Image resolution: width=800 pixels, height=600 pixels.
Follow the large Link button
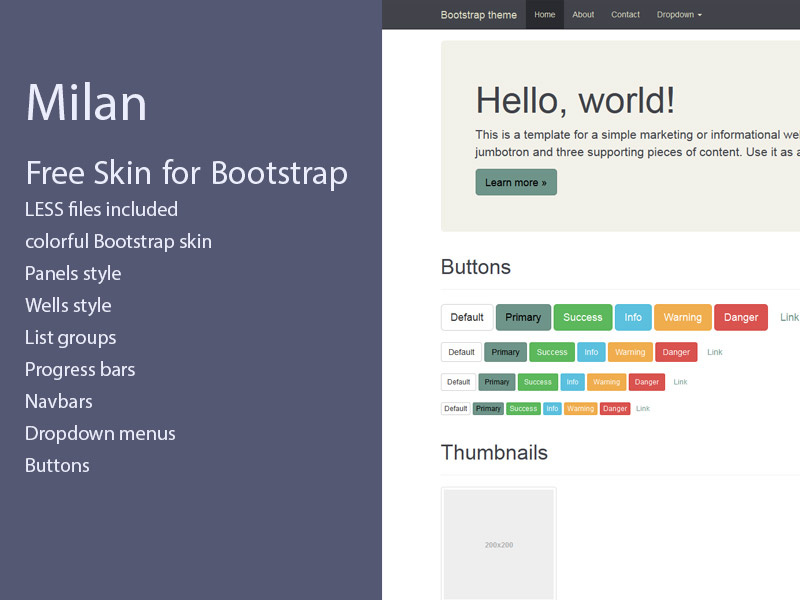click(789, 317)
